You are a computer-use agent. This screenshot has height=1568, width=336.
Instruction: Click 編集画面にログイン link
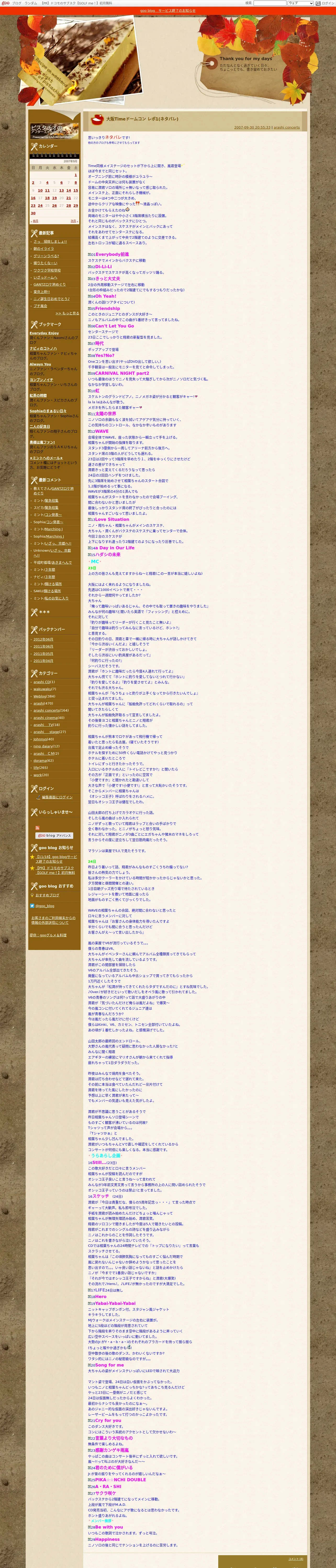coord(57,797)
